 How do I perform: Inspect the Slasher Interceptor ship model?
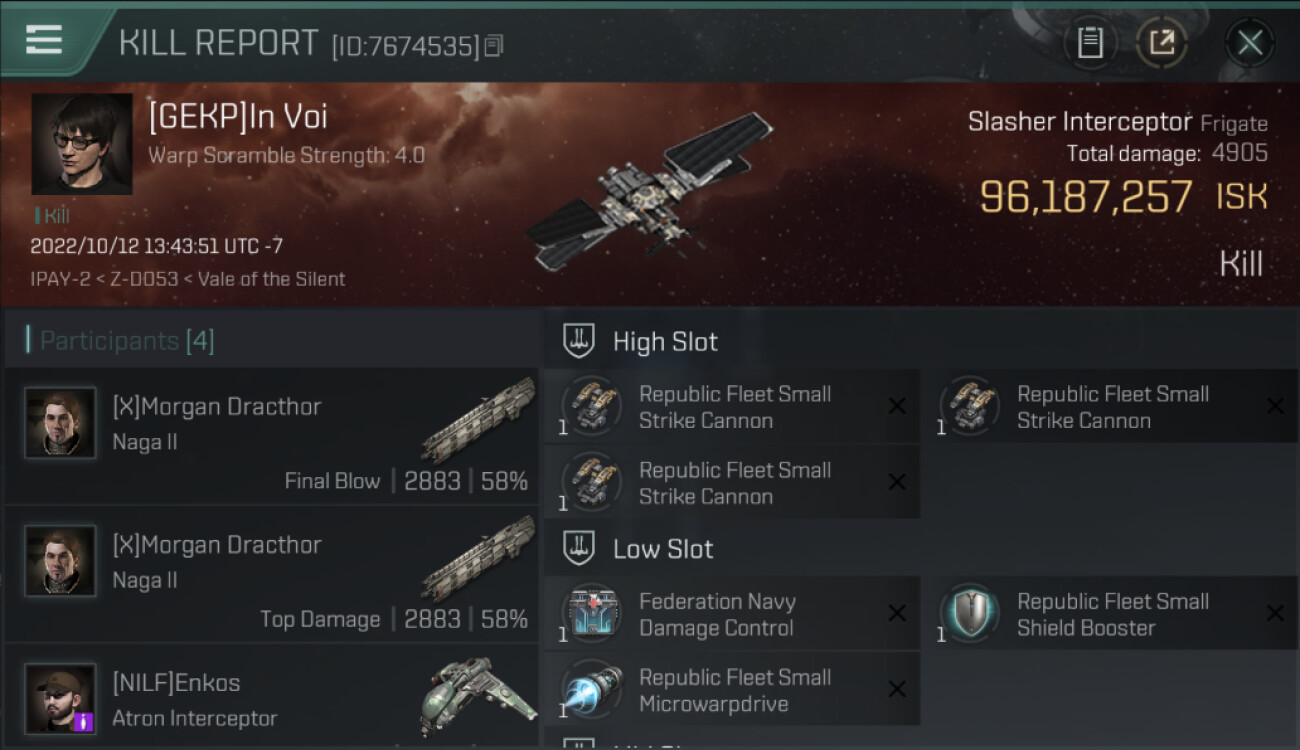click(x=650, y=192)
